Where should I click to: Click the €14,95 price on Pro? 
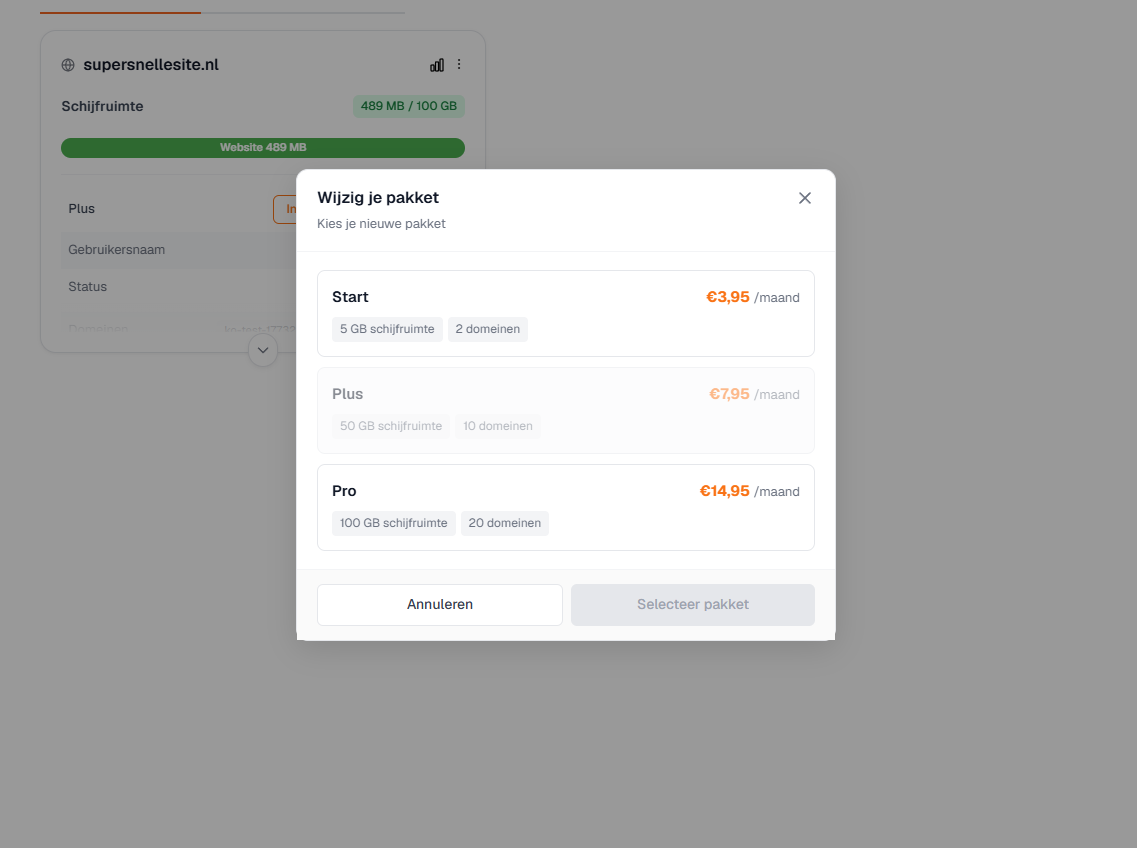(x=724, y=491)
